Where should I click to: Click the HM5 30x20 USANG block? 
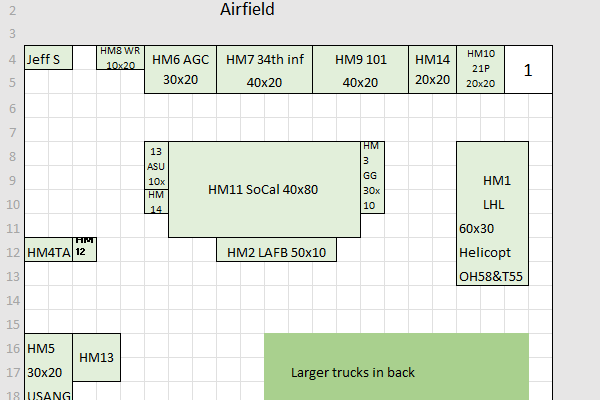(48, 365)
